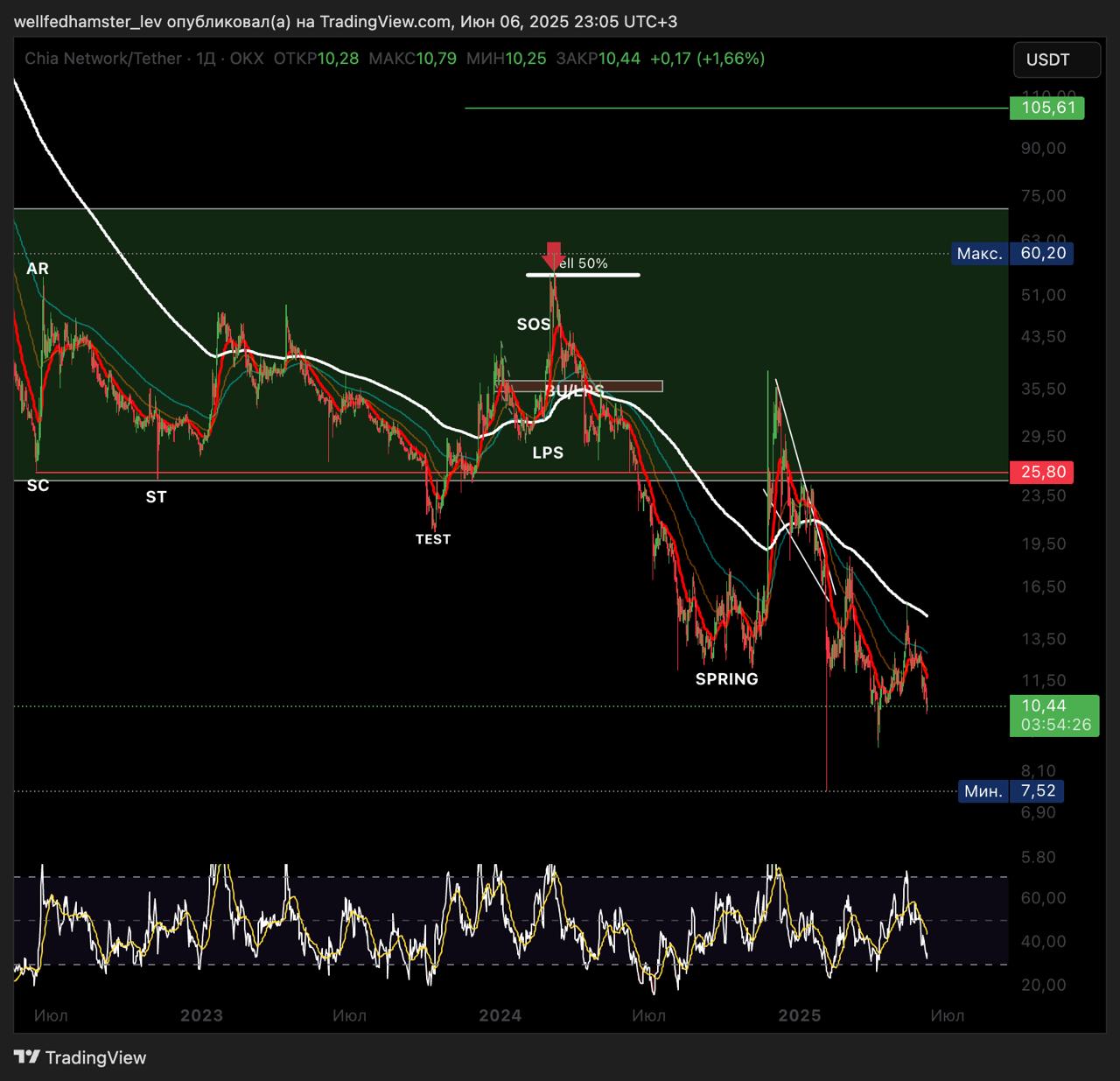Click the current price 10,44 label
Image resolution: width=1120 pixels, height=1081 pixels.
(x=1054, y=705)
